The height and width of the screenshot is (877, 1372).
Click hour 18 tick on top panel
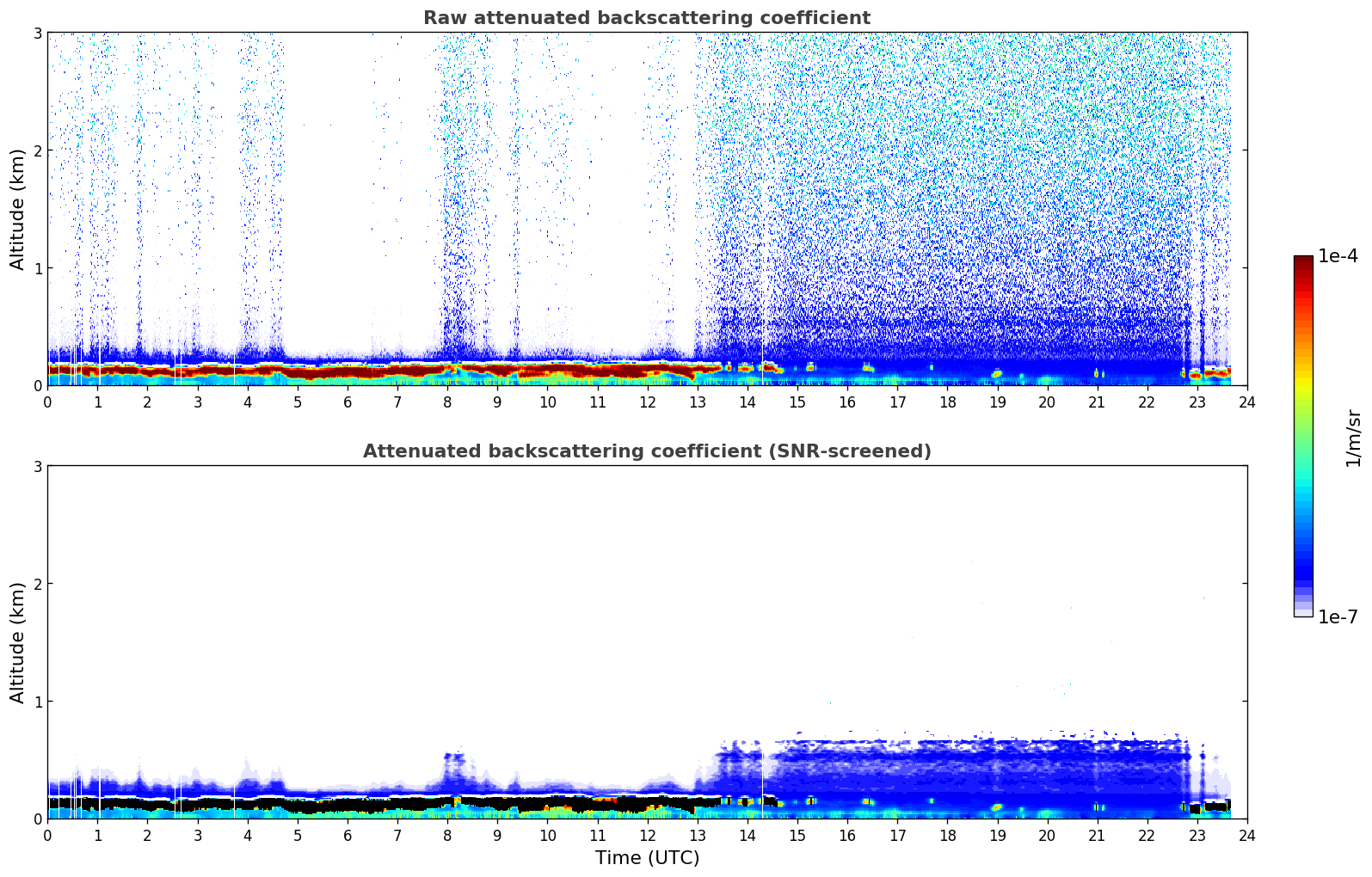point(947,402)
